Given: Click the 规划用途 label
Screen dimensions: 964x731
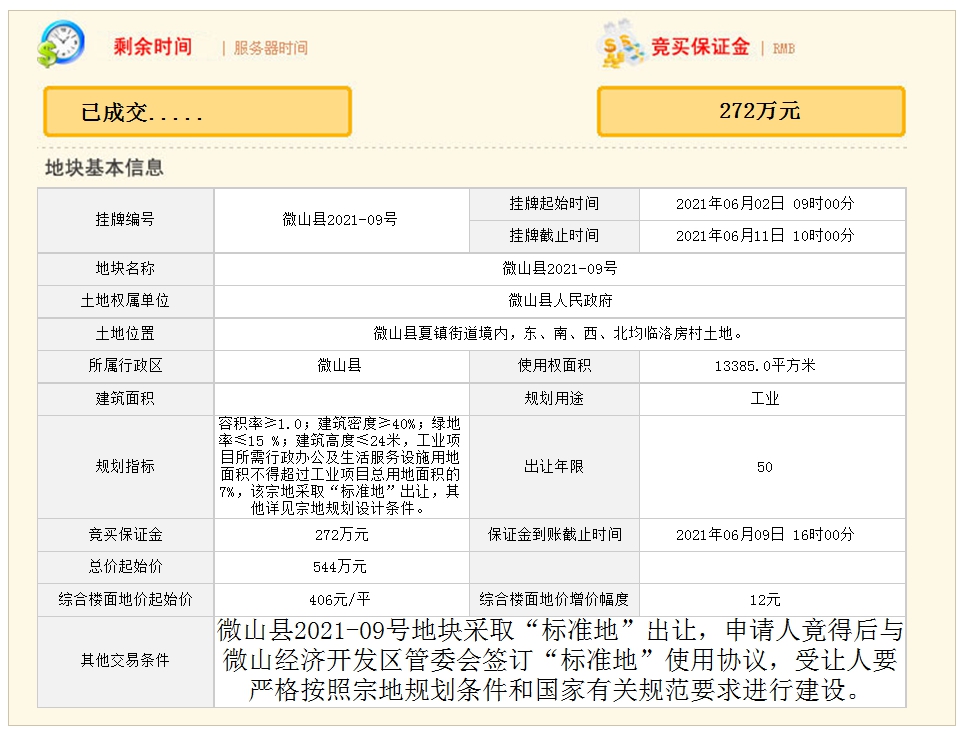Looking at the screenshot, I should click(x=554, y=399).
